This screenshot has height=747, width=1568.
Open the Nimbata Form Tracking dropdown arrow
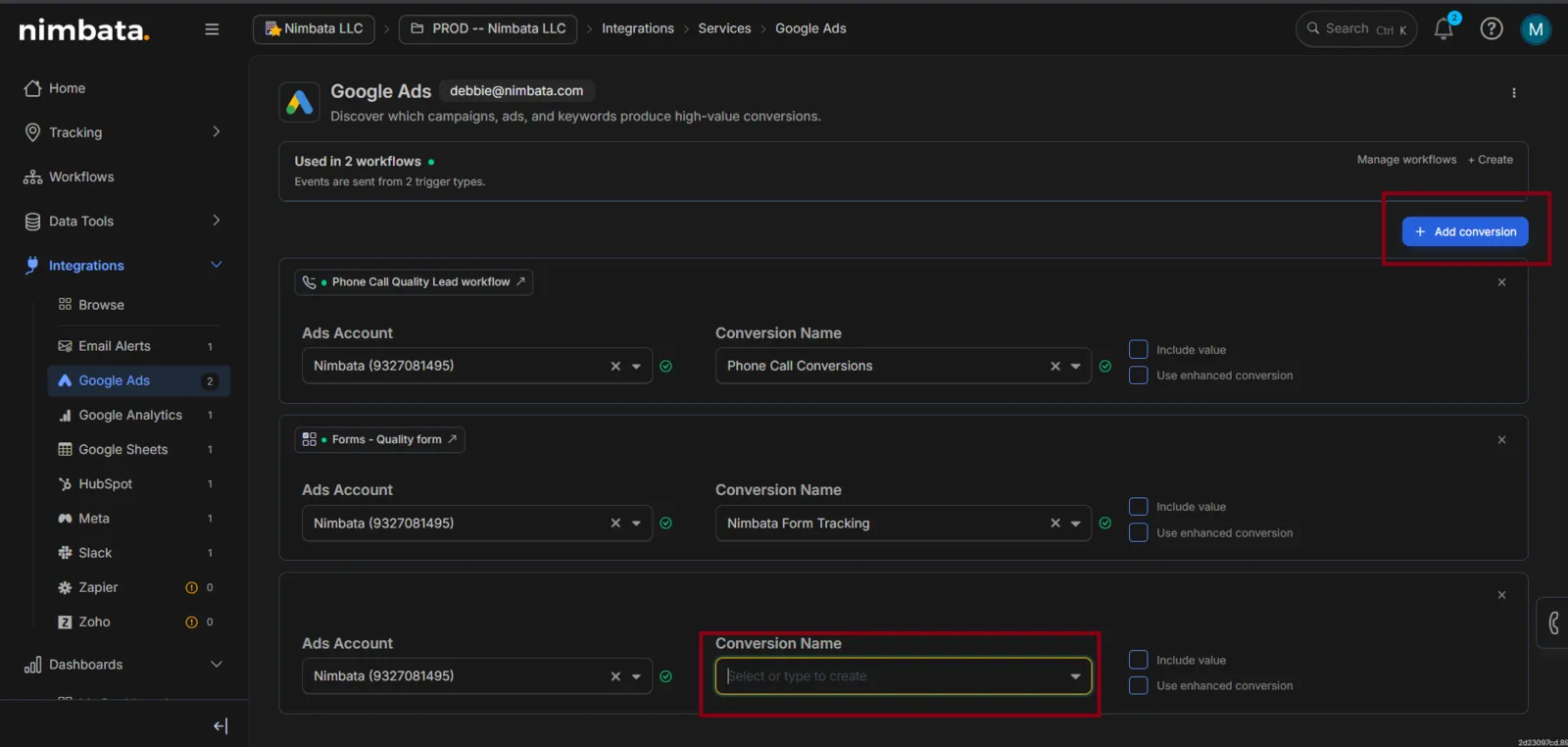1075,523
